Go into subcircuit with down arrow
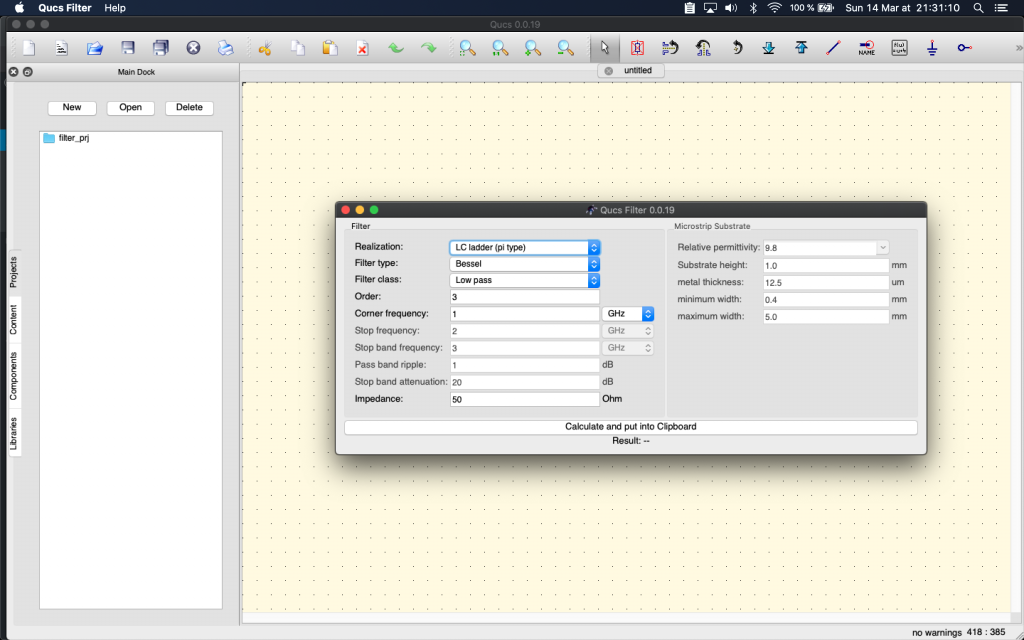Screen dimensions: 1024x640 (769, 48)
